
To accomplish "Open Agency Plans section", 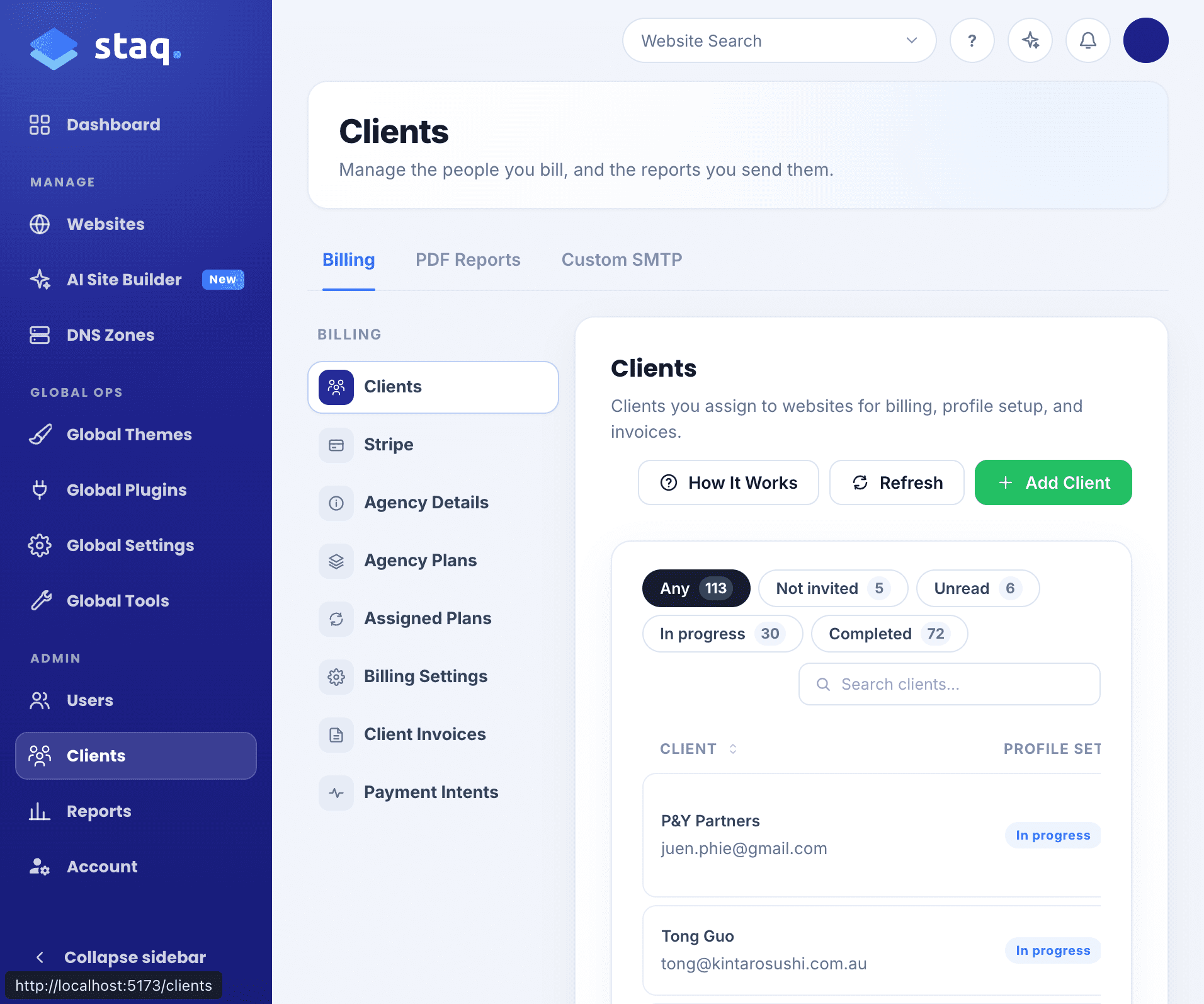I will point(433,561).
